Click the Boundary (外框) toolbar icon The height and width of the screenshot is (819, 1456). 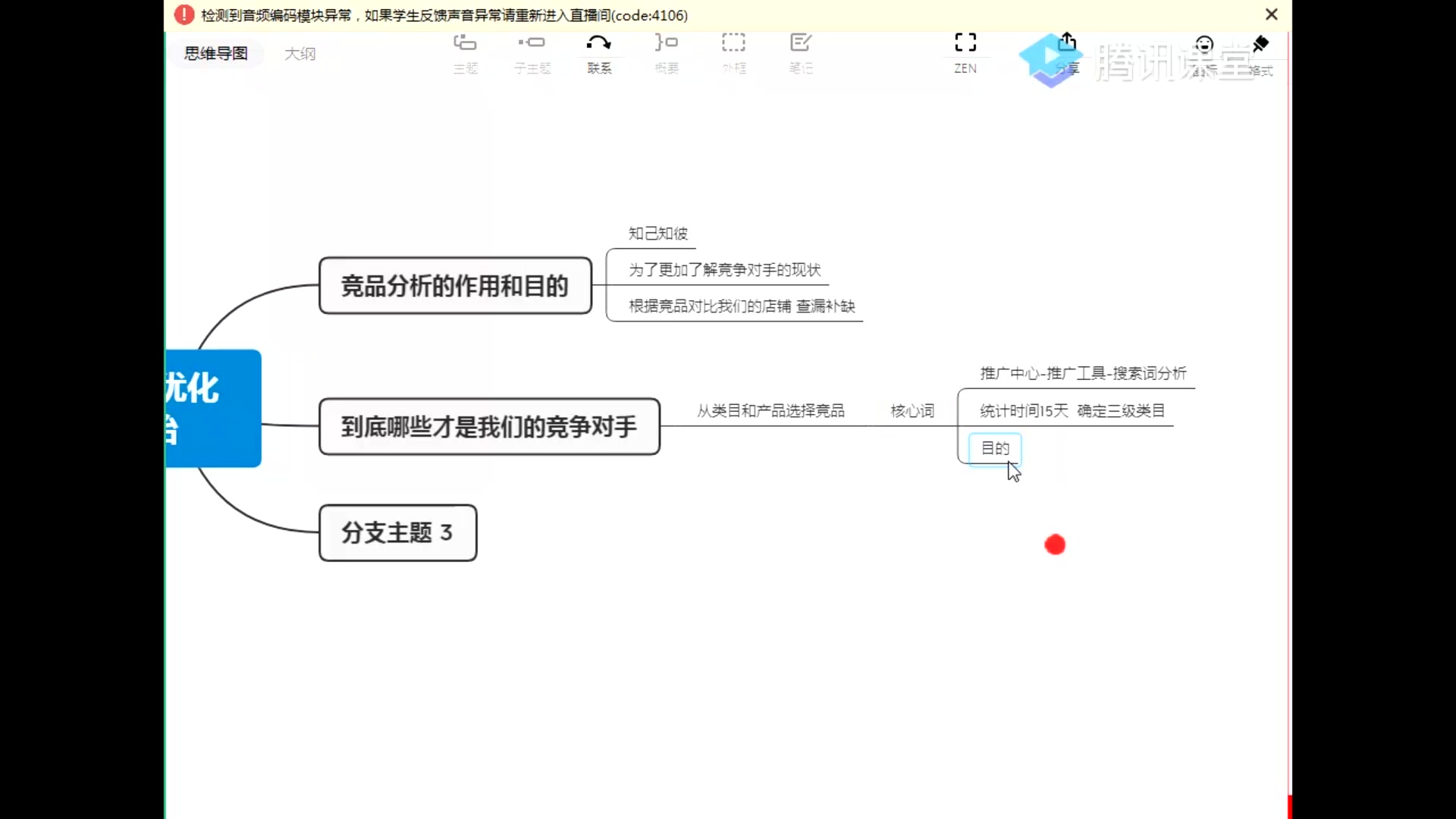point(733,42)
